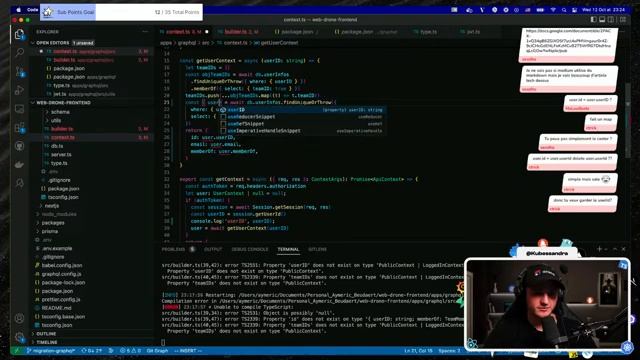This screenshot has height=360, width=640.
Task: Switch to the jwt.ts editor tab
Action: point(473,32)
